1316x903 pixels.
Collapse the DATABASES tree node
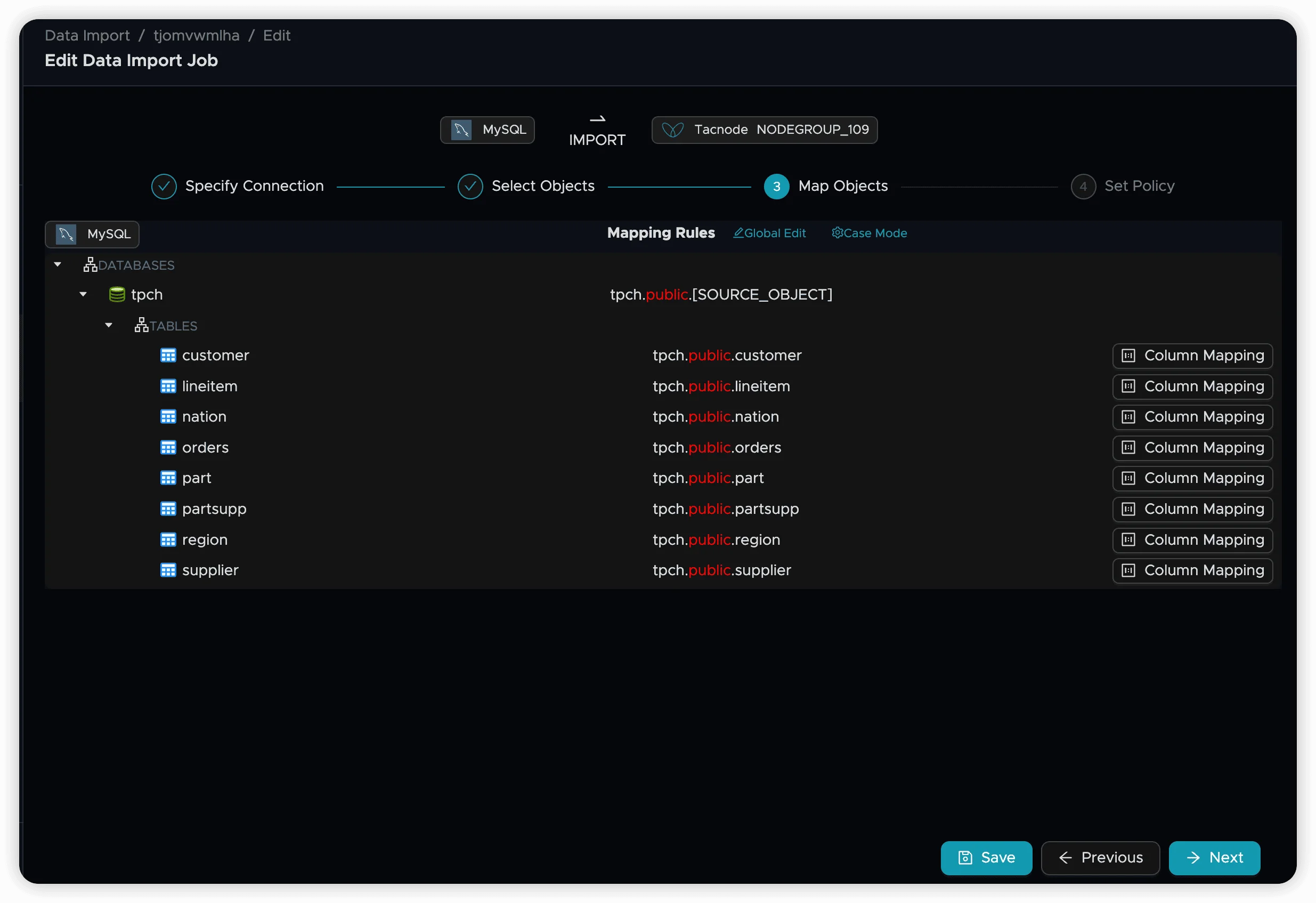[x=58, y=264]
